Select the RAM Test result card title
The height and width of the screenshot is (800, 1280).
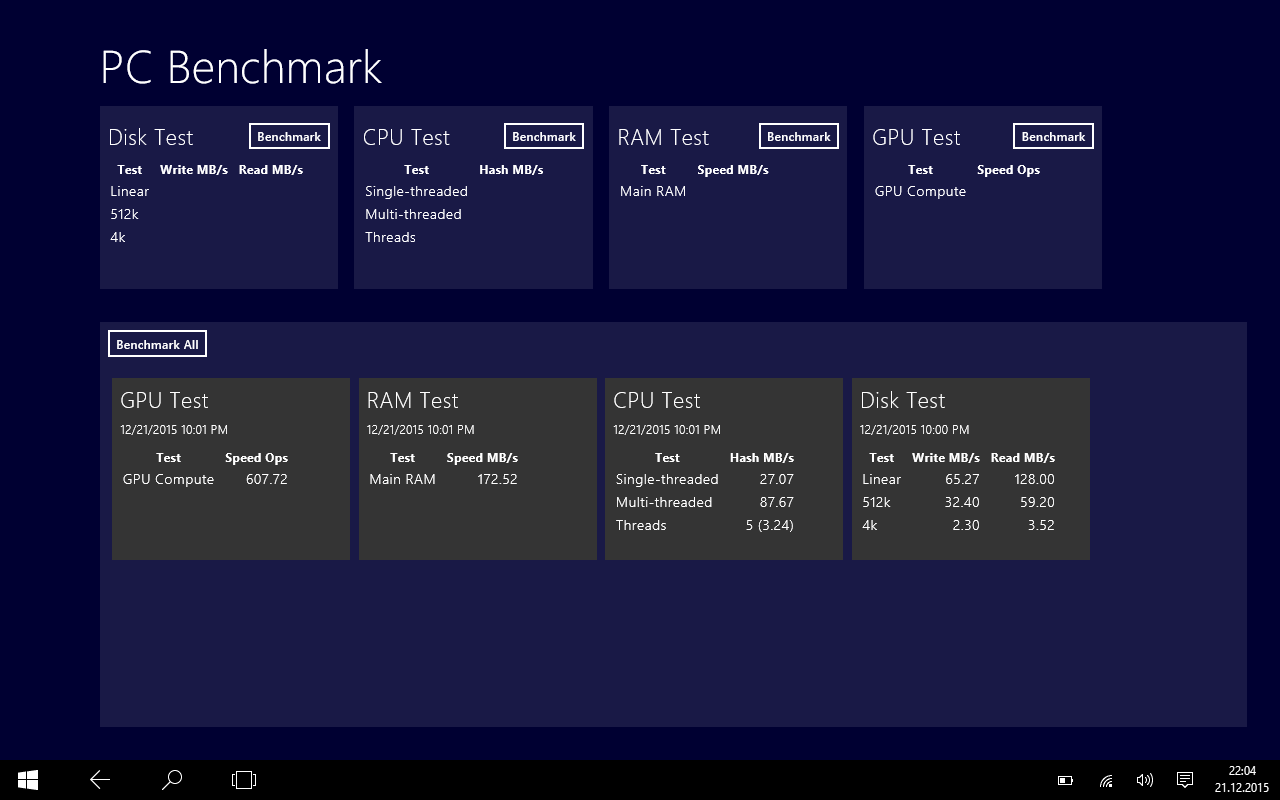pyautogui.click(x=412, y=401)
